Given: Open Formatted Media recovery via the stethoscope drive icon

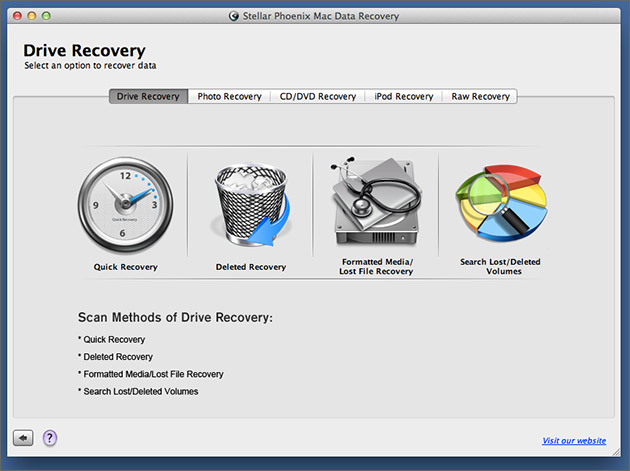Looking at the screenshot, I should (375, 202).
